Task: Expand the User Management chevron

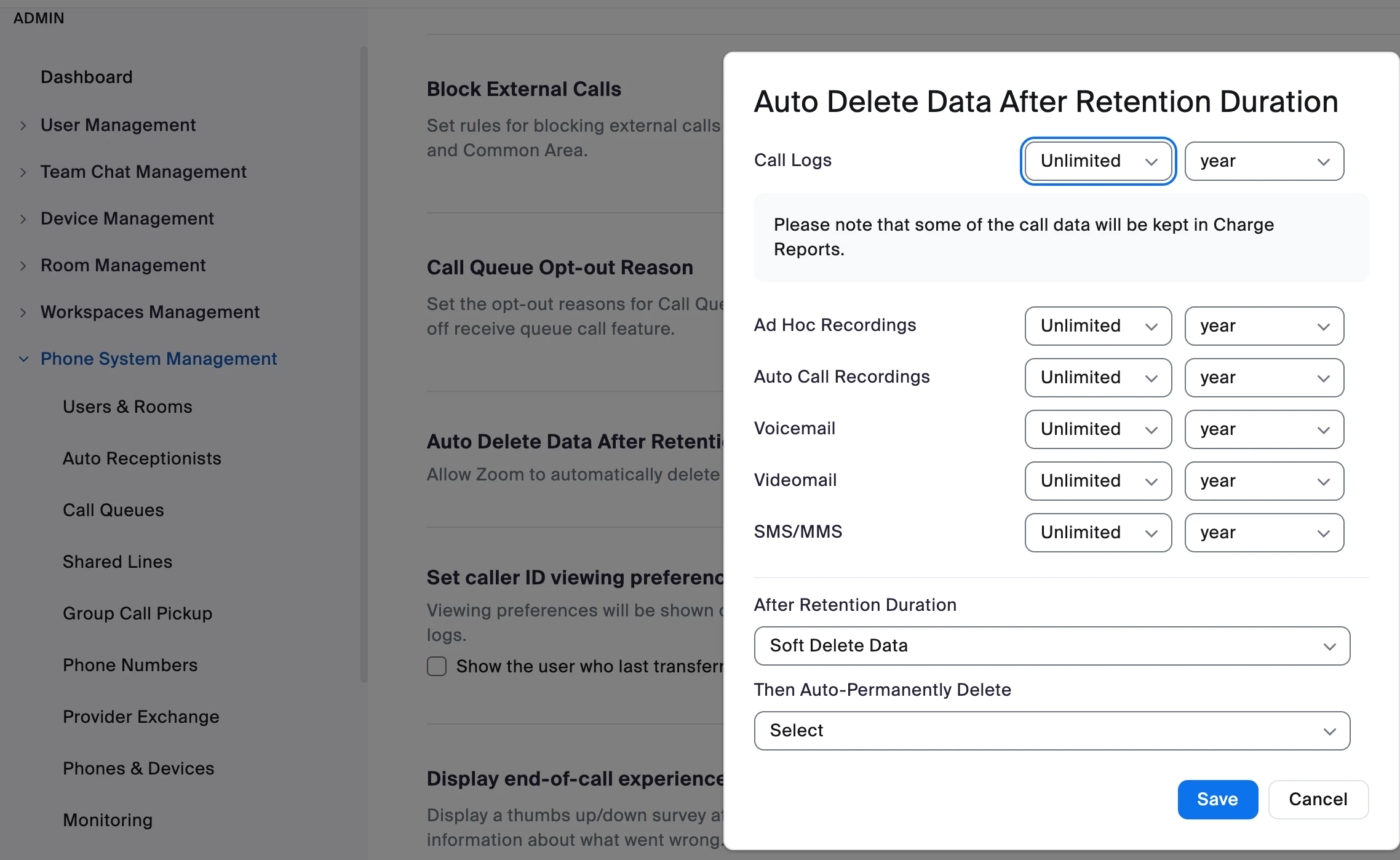Action: [23, 125]
